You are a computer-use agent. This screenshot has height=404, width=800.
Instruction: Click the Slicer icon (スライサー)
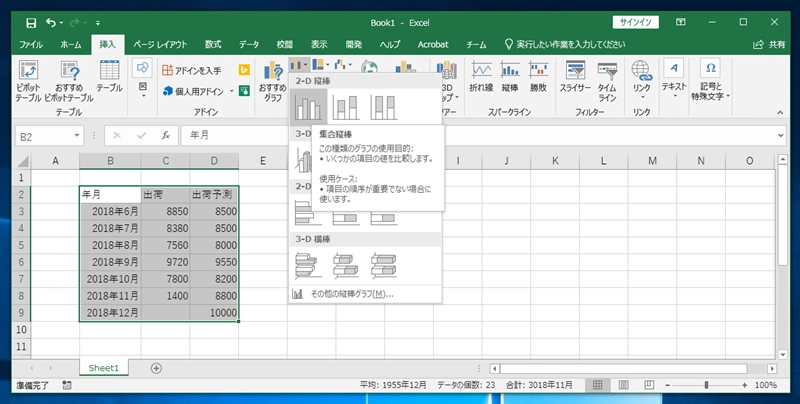(x=575, y=77)
